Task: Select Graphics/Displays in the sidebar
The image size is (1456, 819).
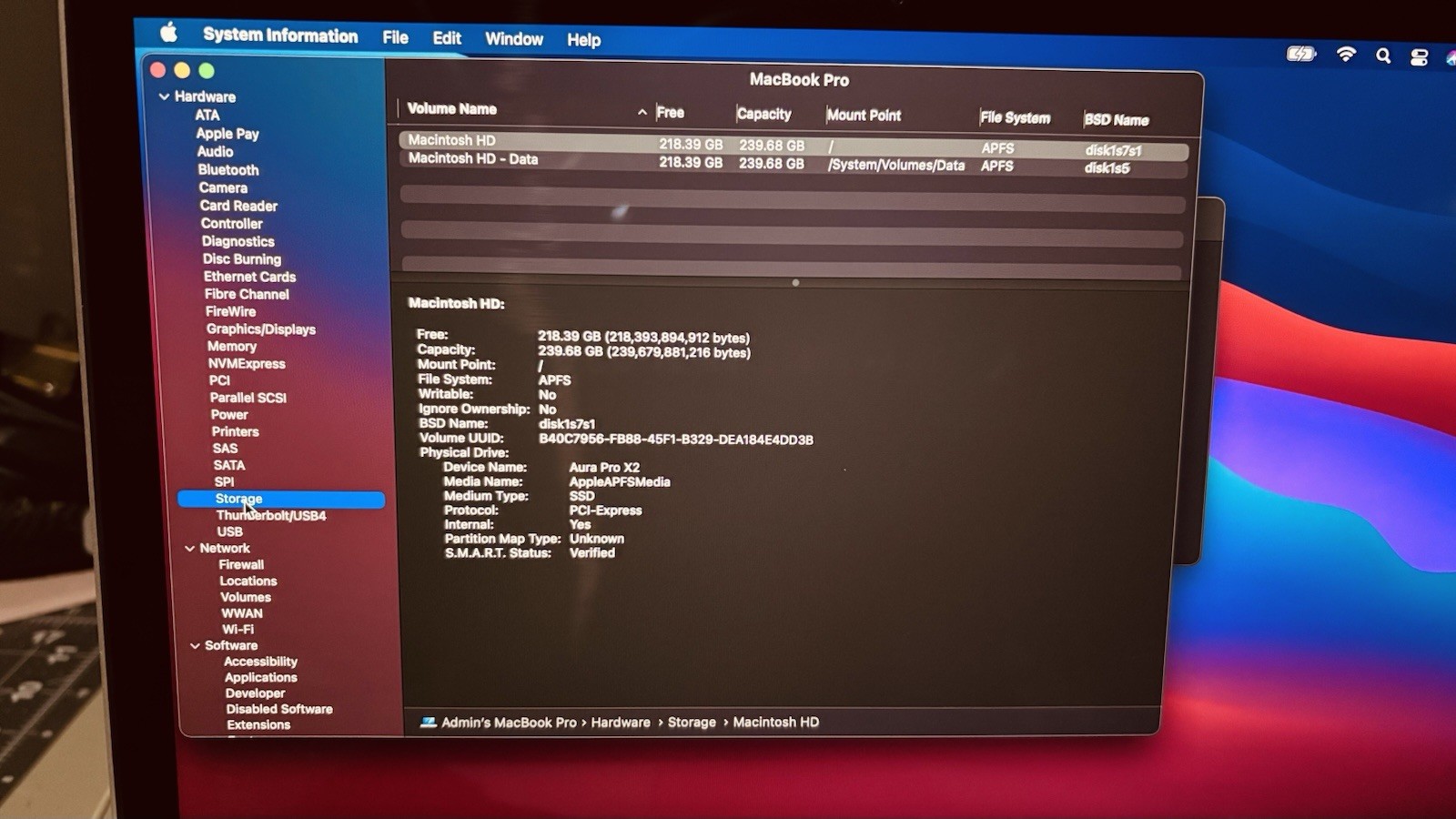Action: click(260, 329)
